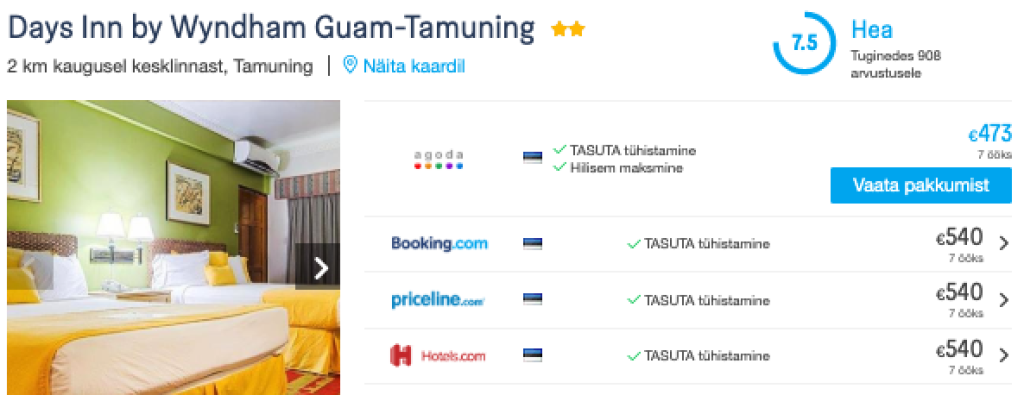Image resolution: width=1024 pixels, height=395 pixels.
Task: Click the 7.5 rating score circle
Action: (x=805, y=43)
